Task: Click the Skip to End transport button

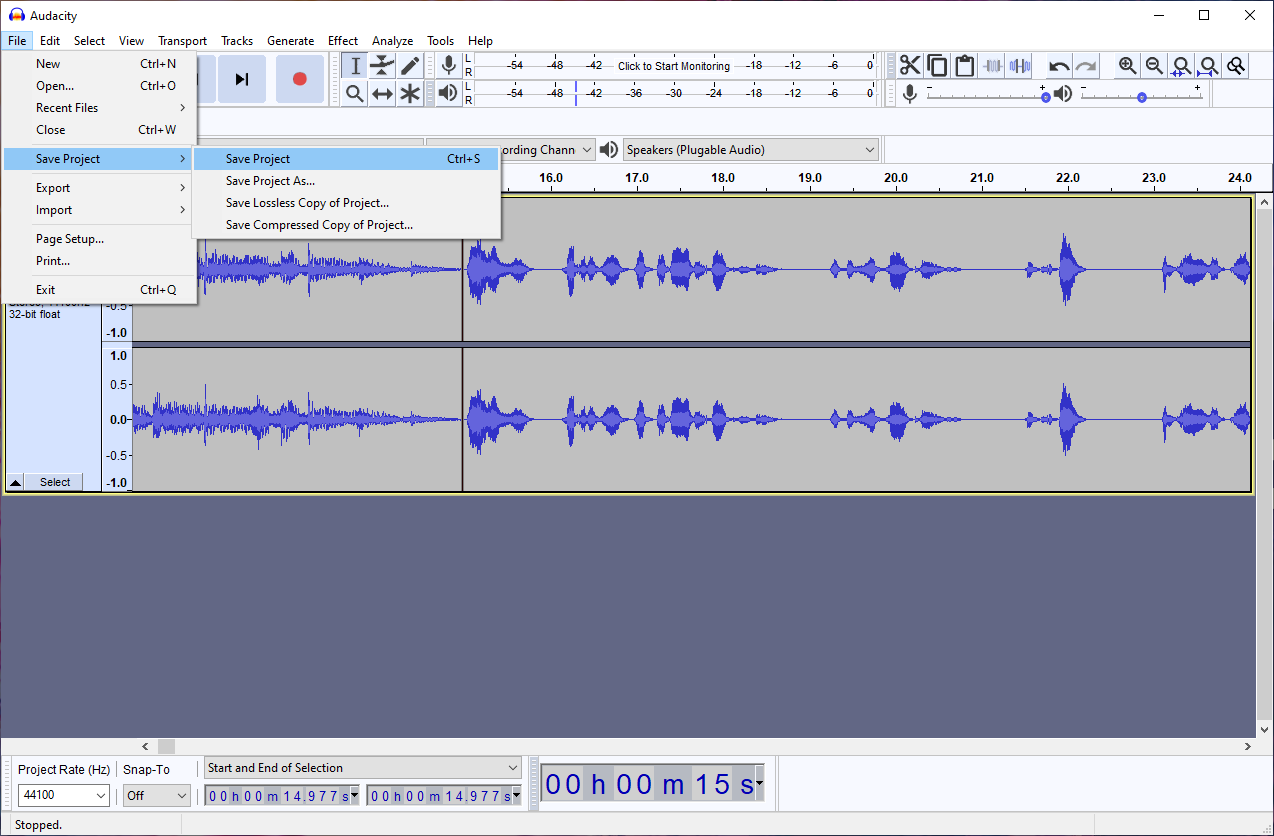Action: point(241,79)
